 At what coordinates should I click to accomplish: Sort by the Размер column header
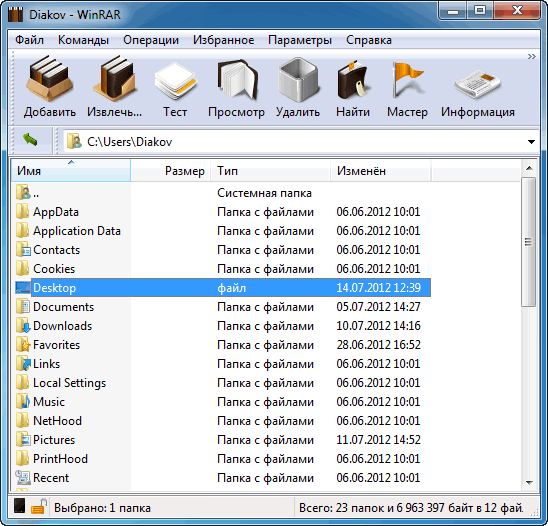coord(171,171)
